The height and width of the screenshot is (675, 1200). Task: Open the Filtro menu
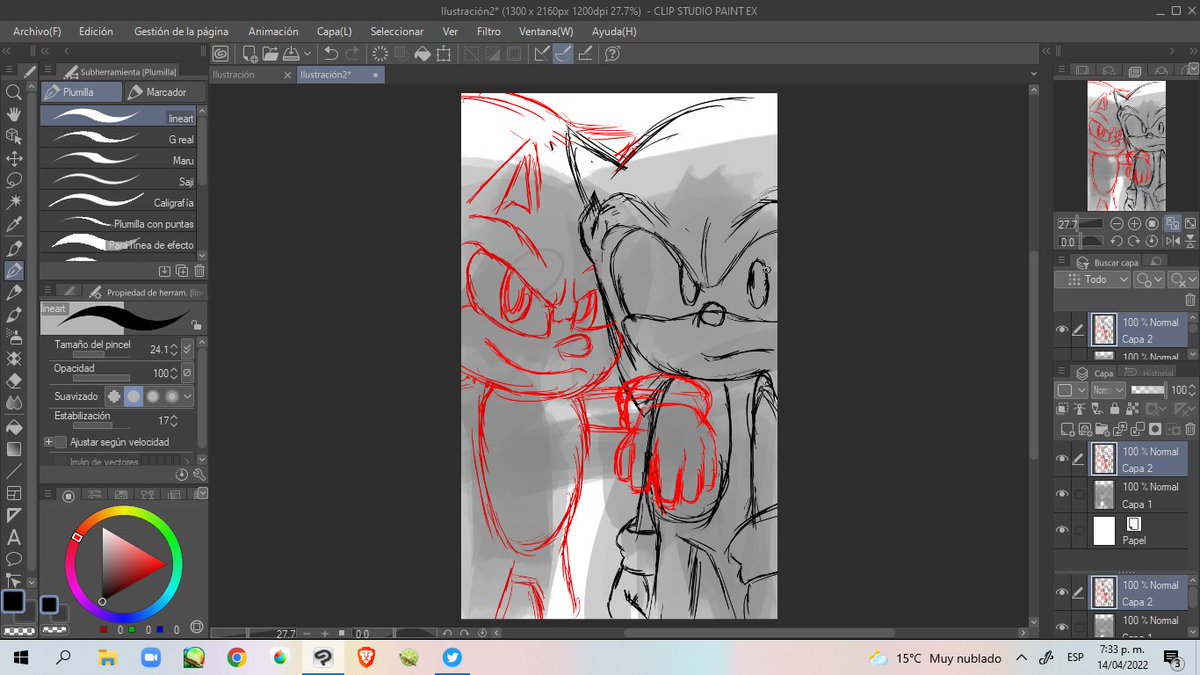pos(489,31)
